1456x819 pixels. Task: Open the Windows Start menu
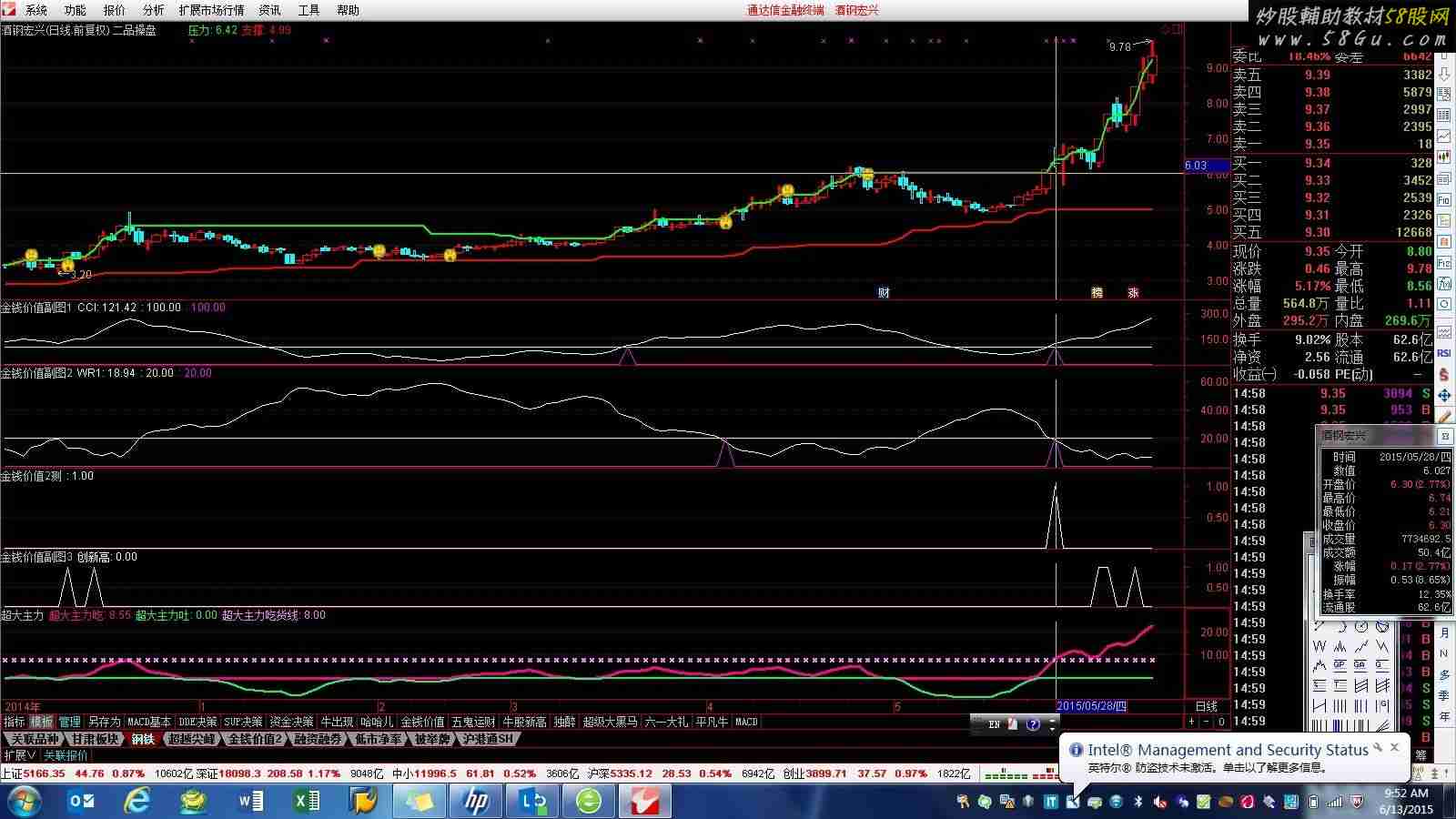click(x=24, y=801)
